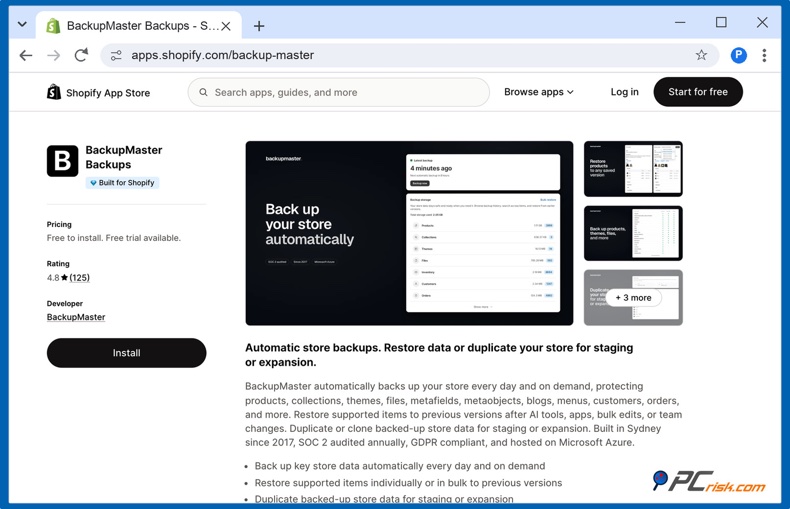Minimize the browser window
Image resolution: width=790 pixels, height=509 pixels.
(x=680, y=23)
